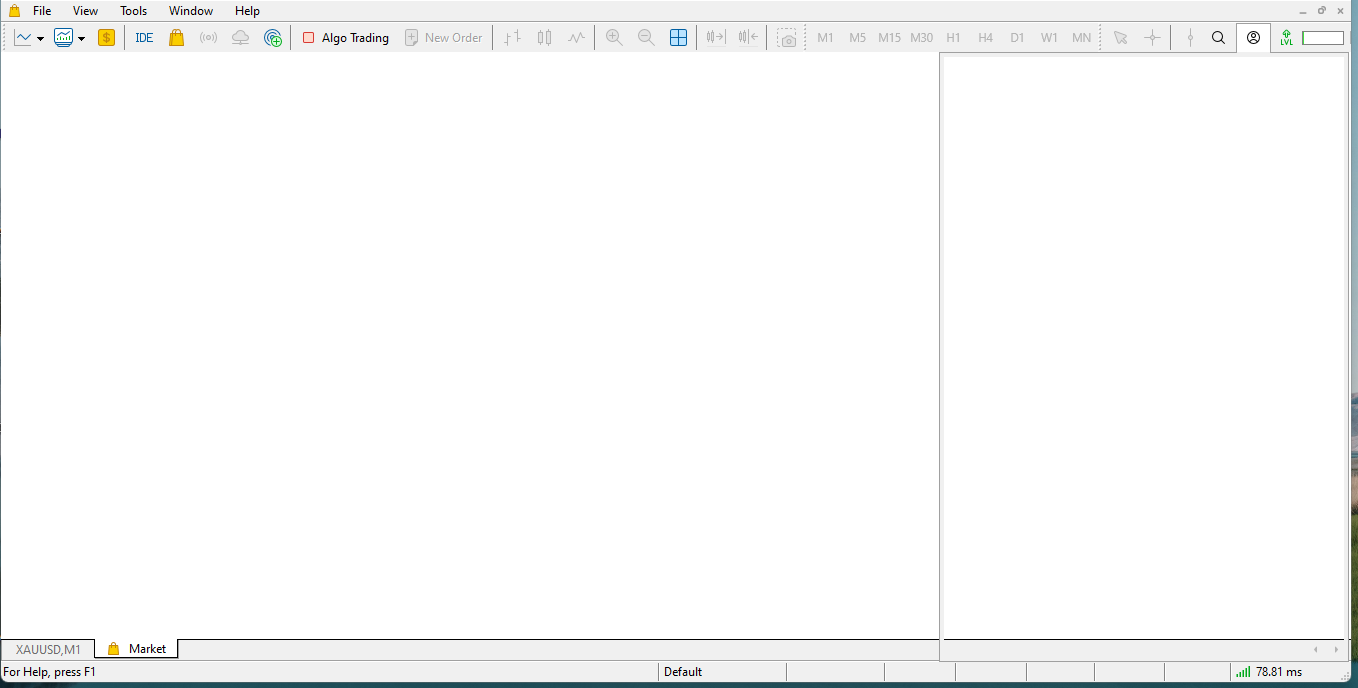Open the Signals broadcast icon
The height and width of the screenshot is (688, 1358).
[208, 38]
